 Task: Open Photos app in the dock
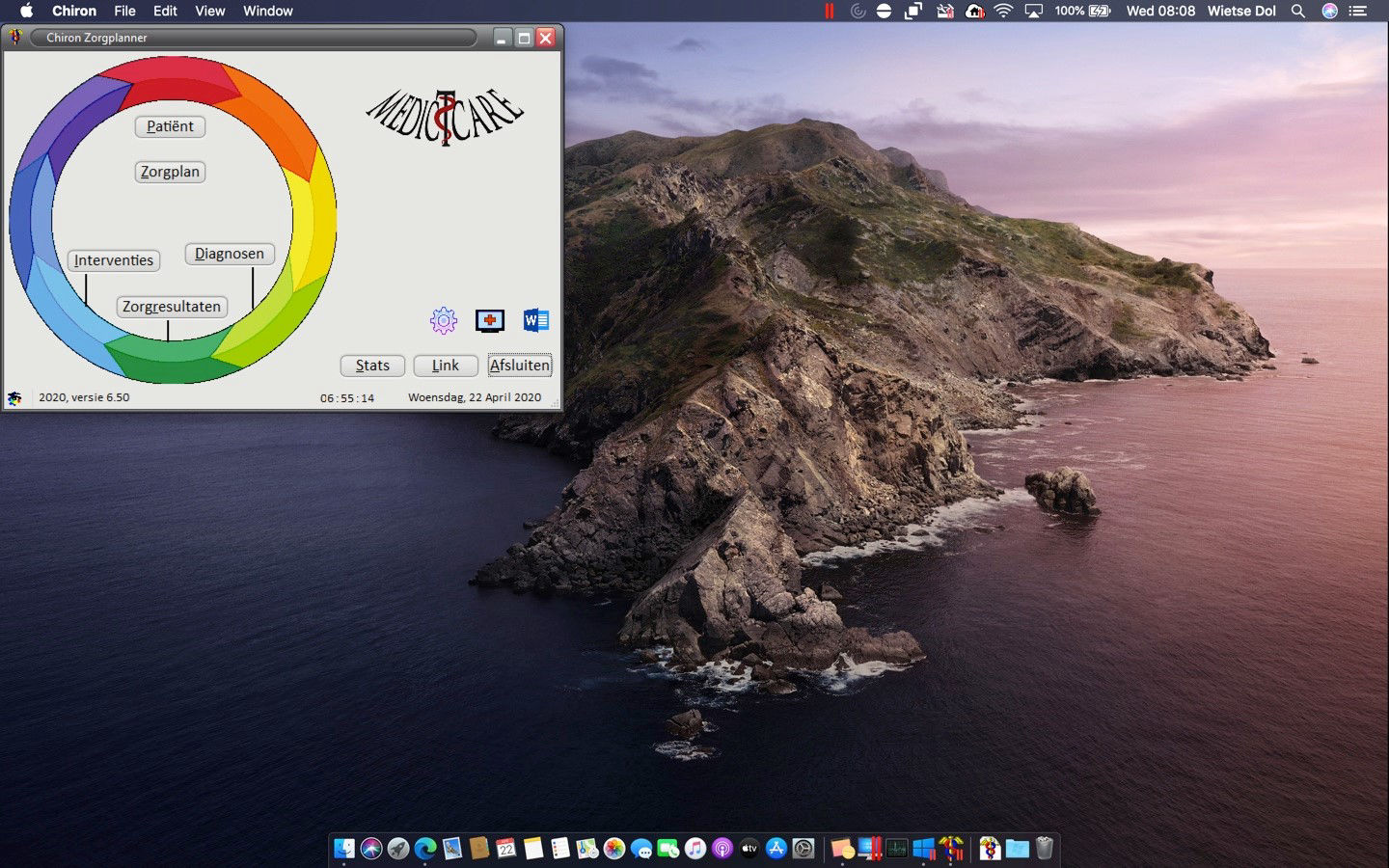[x=614, y=849]
